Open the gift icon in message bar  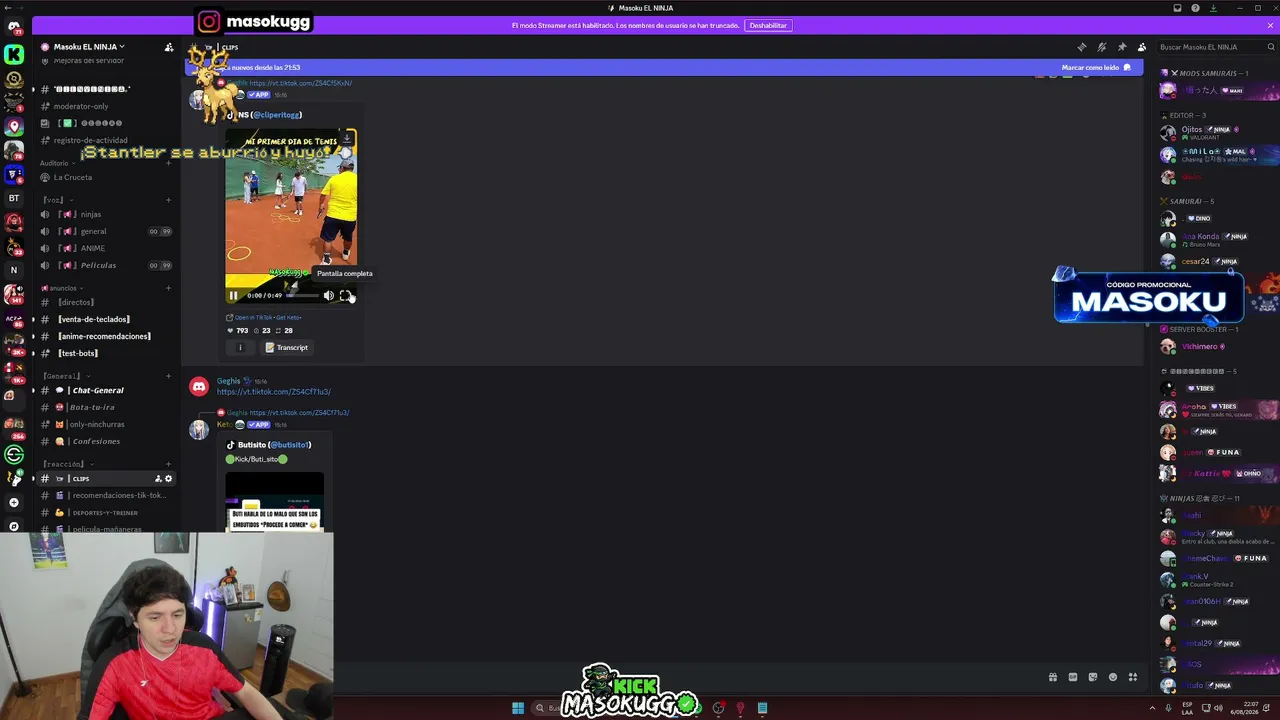click(1052, 677)
